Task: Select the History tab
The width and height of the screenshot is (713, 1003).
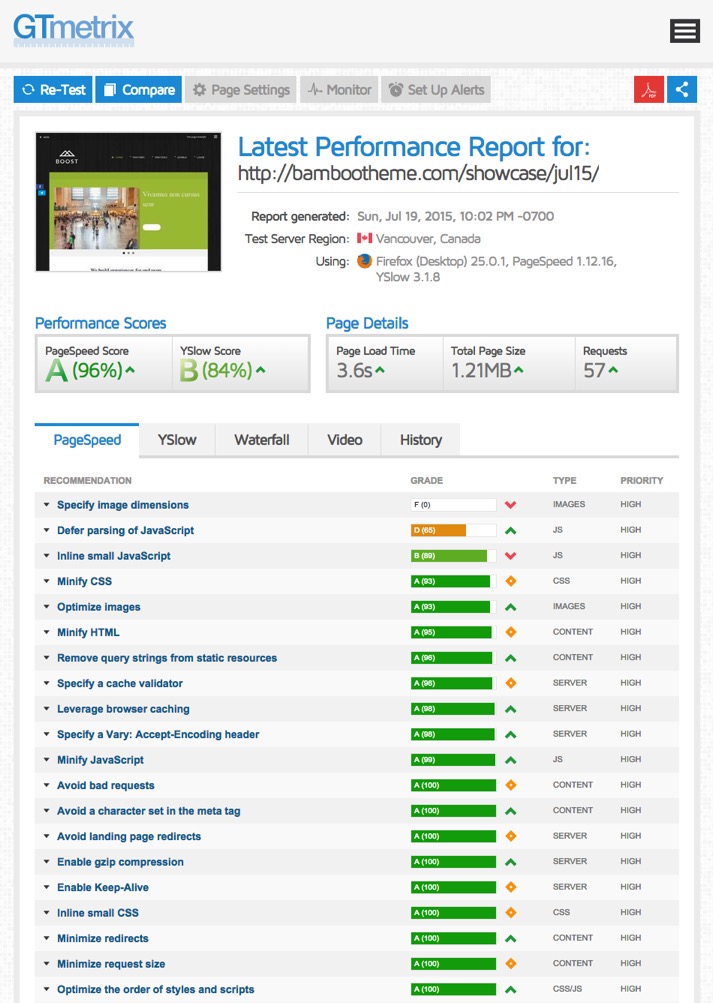Action: coord(420,440)
